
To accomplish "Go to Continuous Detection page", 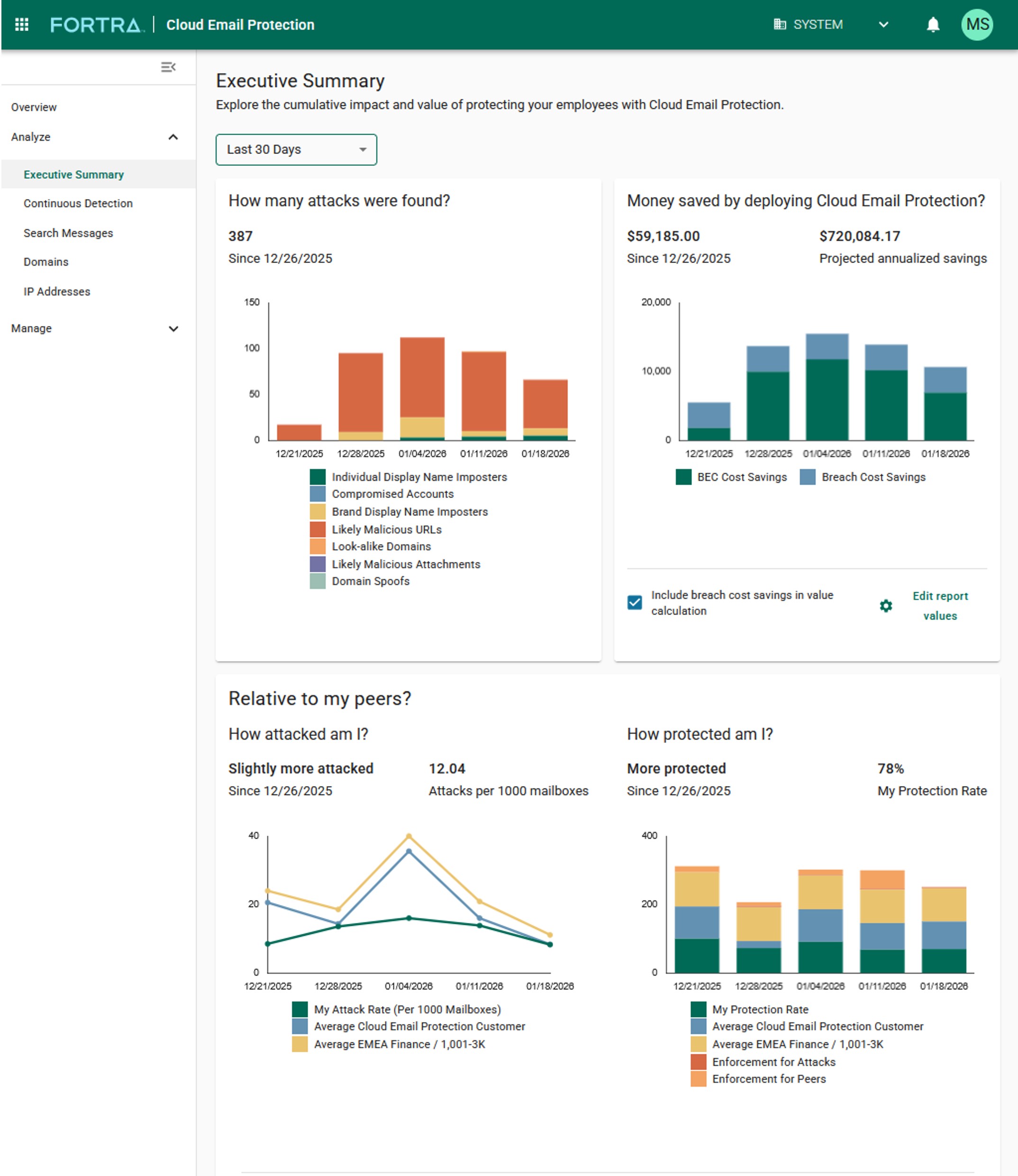I will [78, 203].
